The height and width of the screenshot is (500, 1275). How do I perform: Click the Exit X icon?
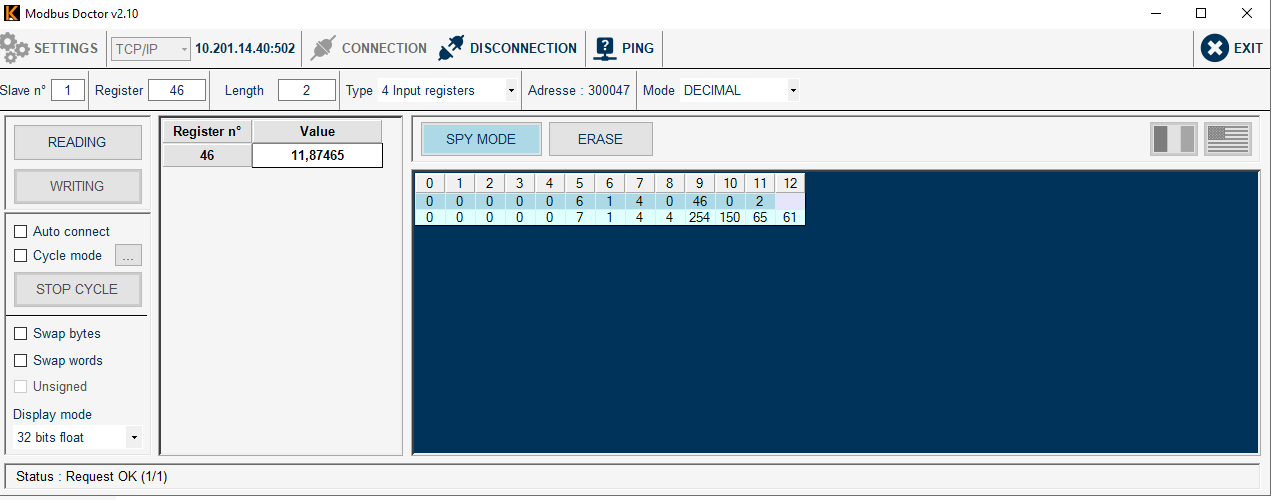[x=1215, y=48]
